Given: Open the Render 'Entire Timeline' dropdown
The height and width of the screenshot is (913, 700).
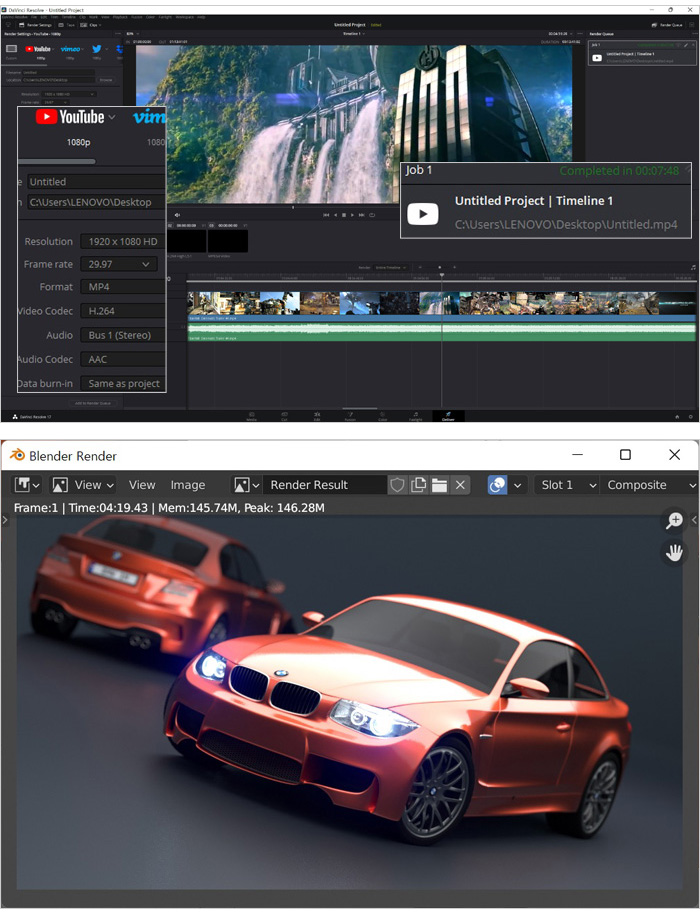Looking at the screenshot, I should [391, 267].
